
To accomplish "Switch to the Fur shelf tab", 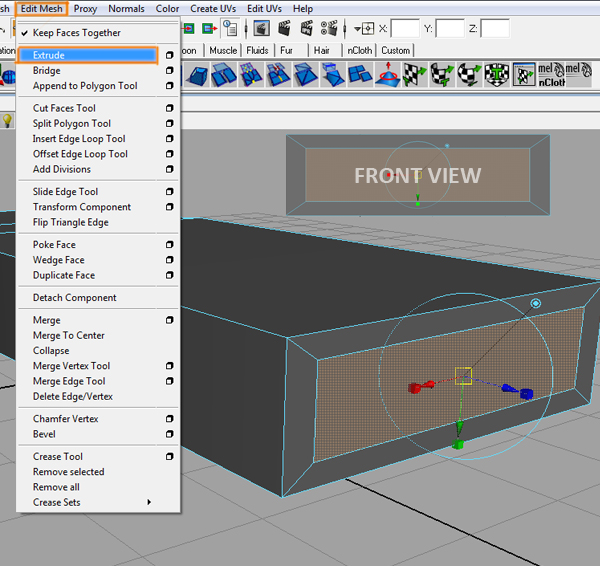I will [287, 51].
